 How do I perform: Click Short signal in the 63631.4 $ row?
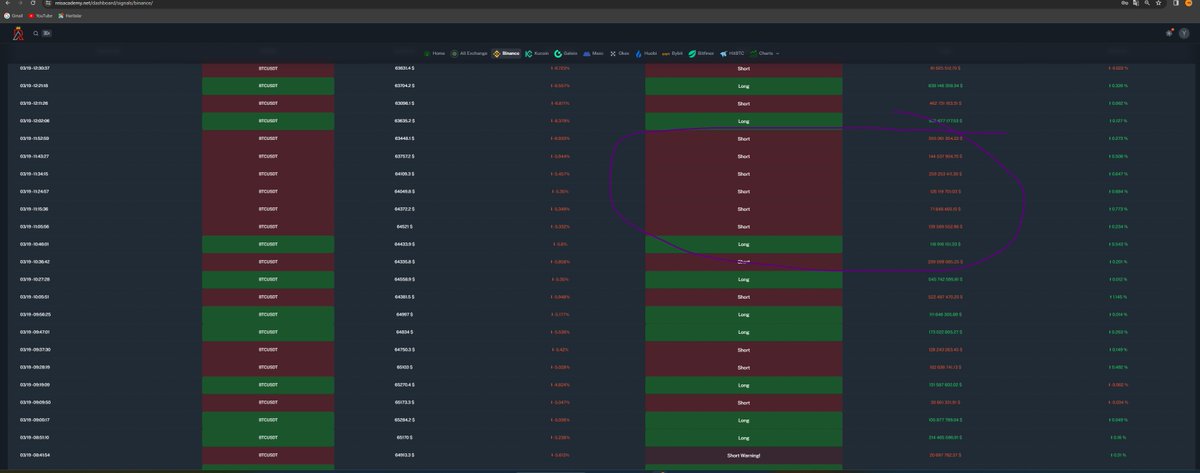coord(744,68)
